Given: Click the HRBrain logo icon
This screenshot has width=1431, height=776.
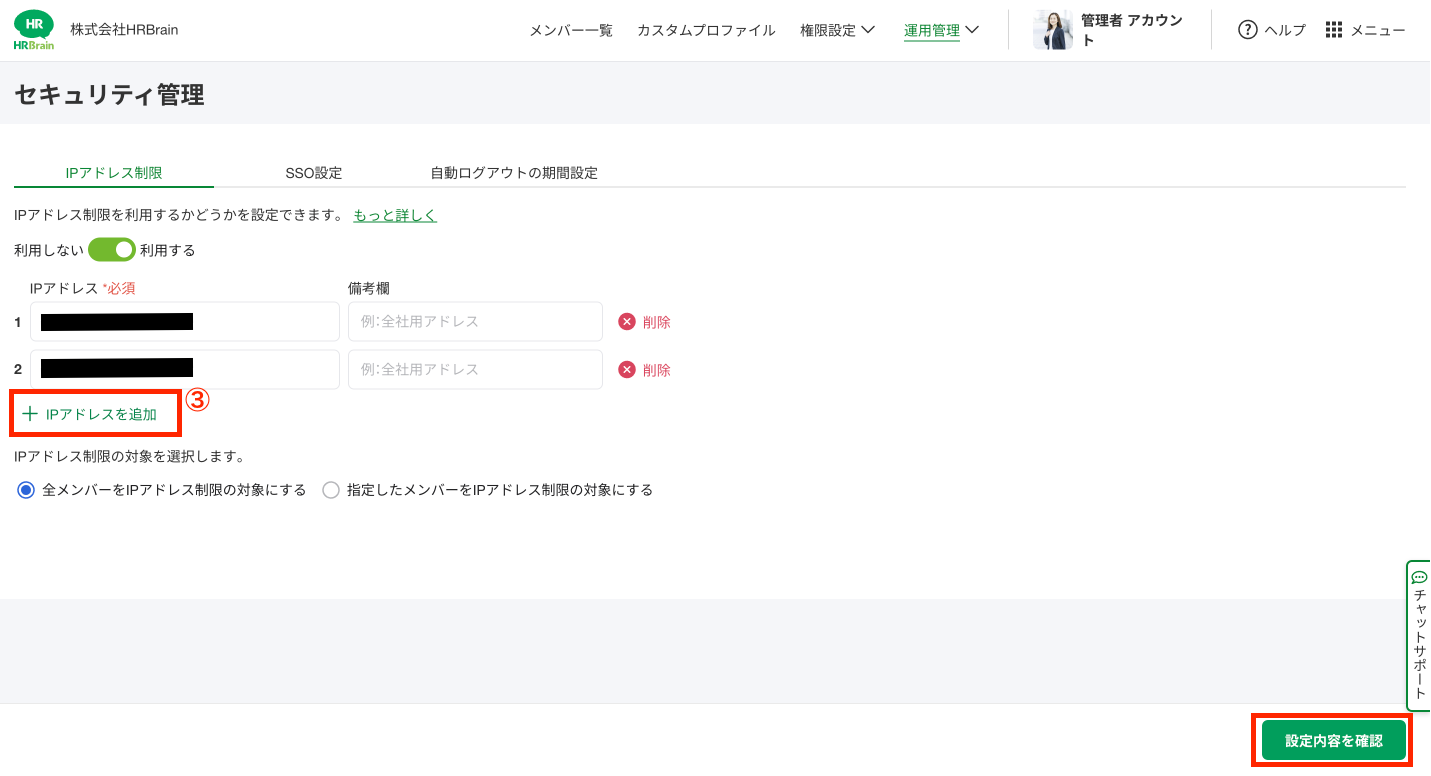Looking at the screenshot, I should [34, 30].
